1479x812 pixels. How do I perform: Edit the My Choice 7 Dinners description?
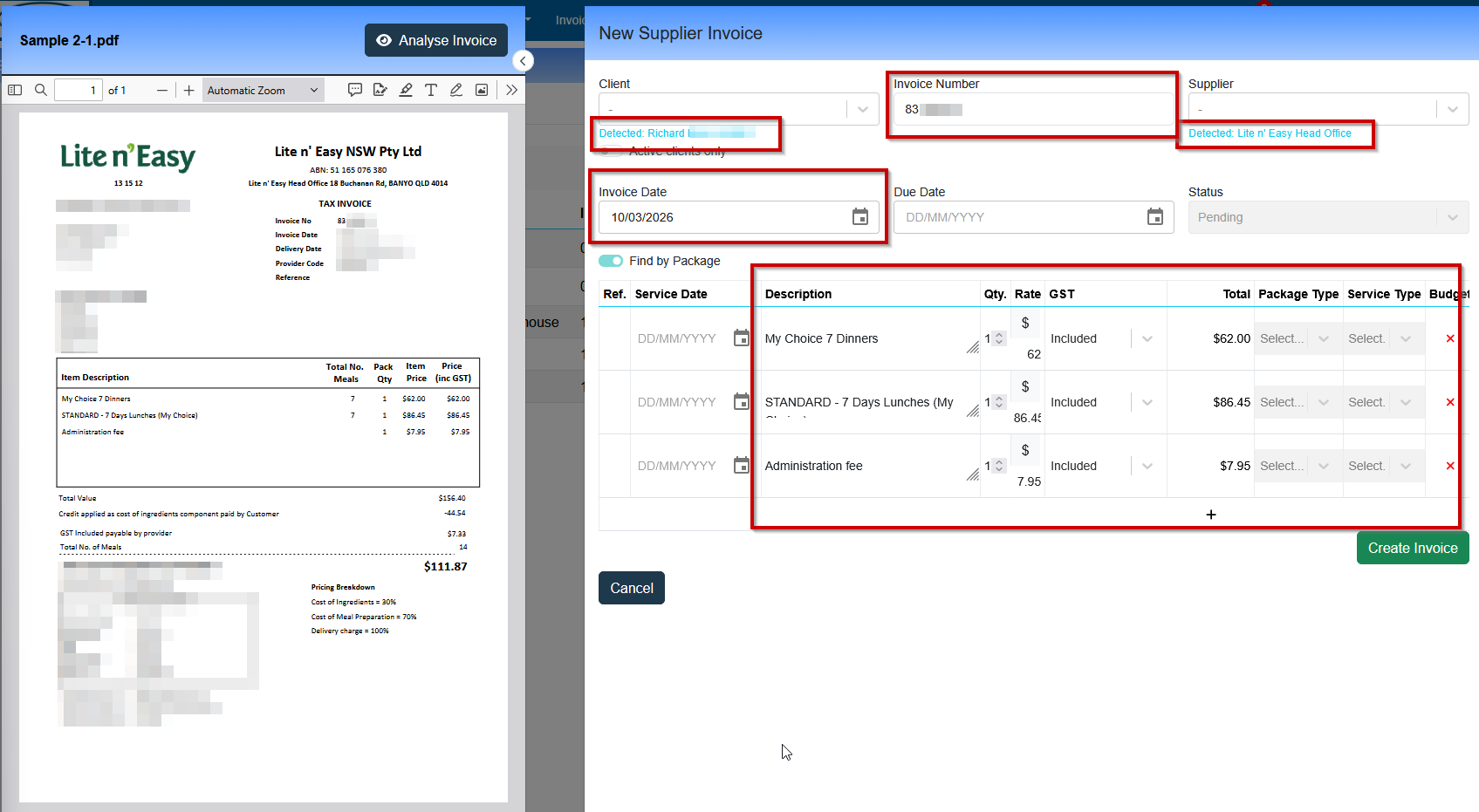click(x=870, y=338)
